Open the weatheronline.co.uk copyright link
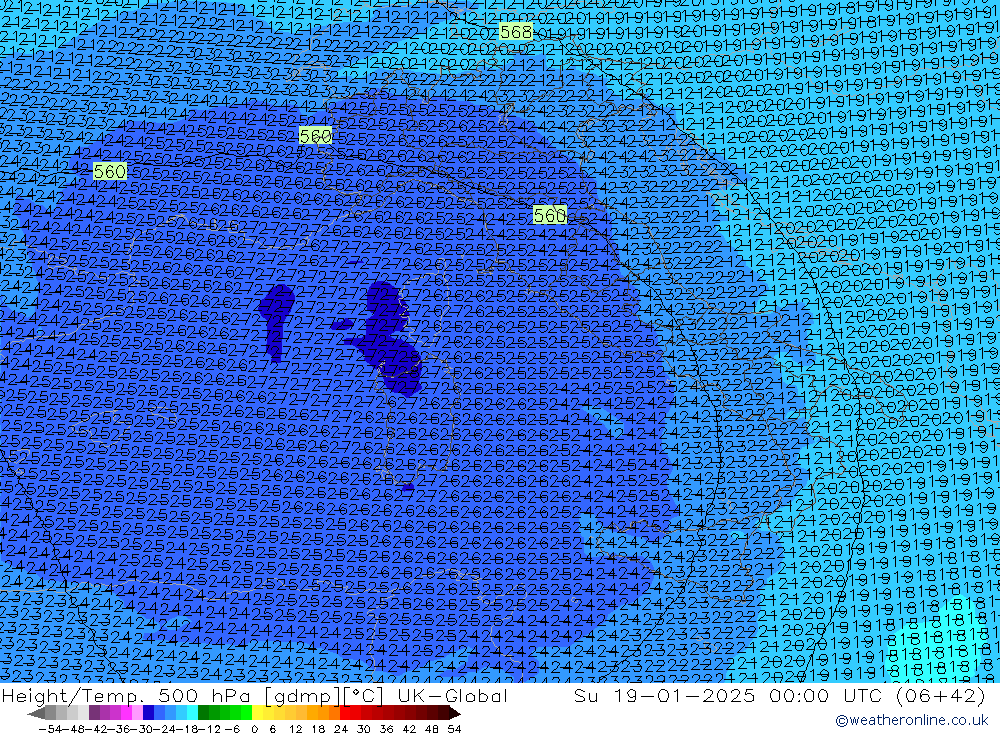The height and width of the screenshot is (733, 1000). click(911, 720)
